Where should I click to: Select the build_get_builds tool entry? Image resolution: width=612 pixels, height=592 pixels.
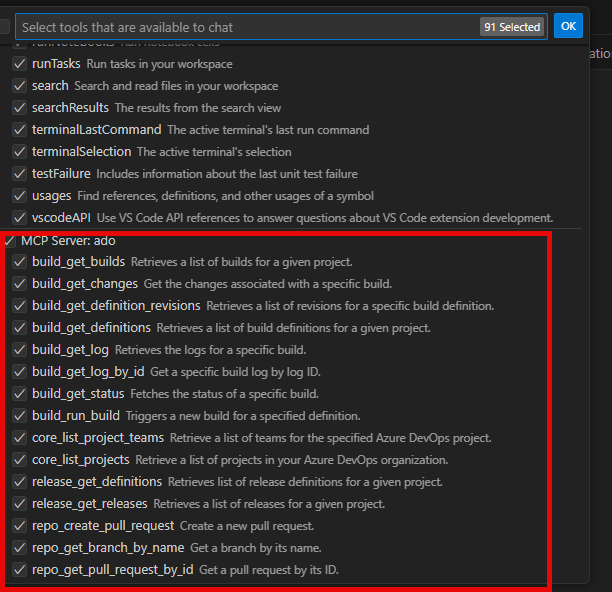tap(78, 262)
